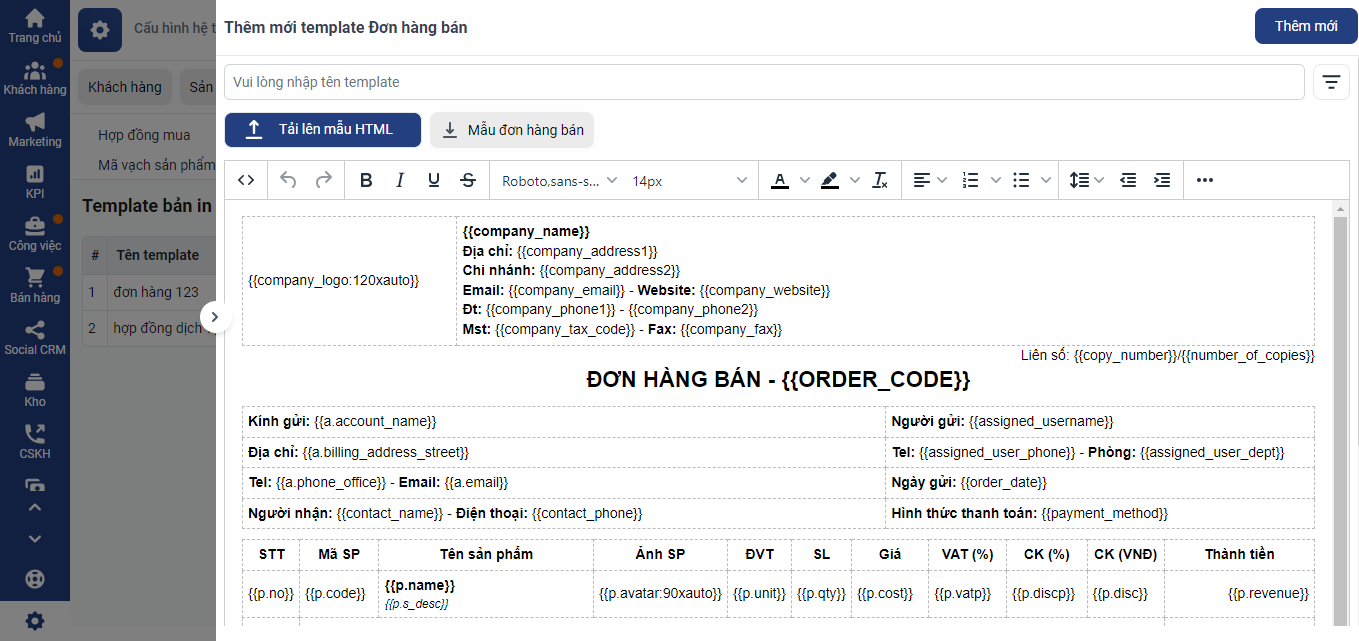
Task: Toggle italic formatting
Action: [x=400, y=180]
